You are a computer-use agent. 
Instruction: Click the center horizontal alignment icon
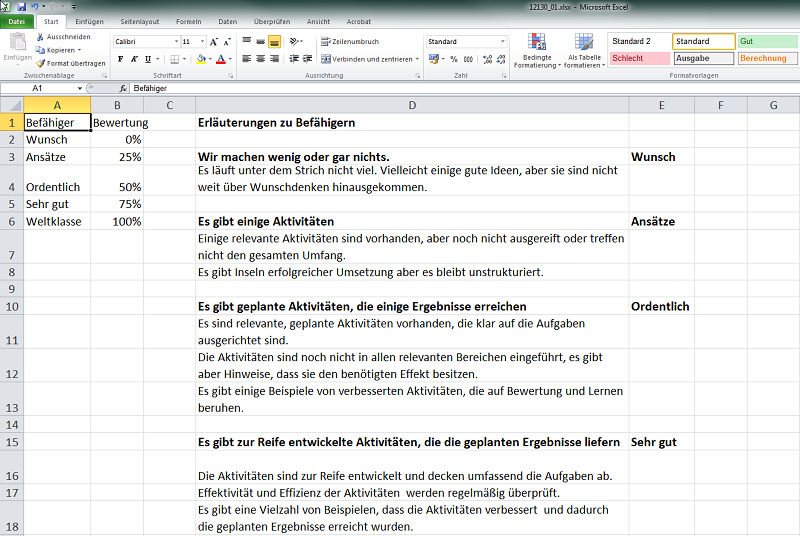[260, 59]
